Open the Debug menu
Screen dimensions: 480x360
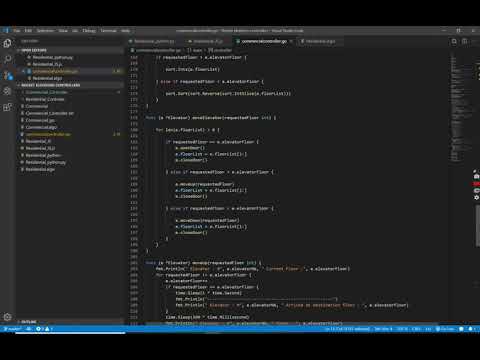click(x=89, y=30)
